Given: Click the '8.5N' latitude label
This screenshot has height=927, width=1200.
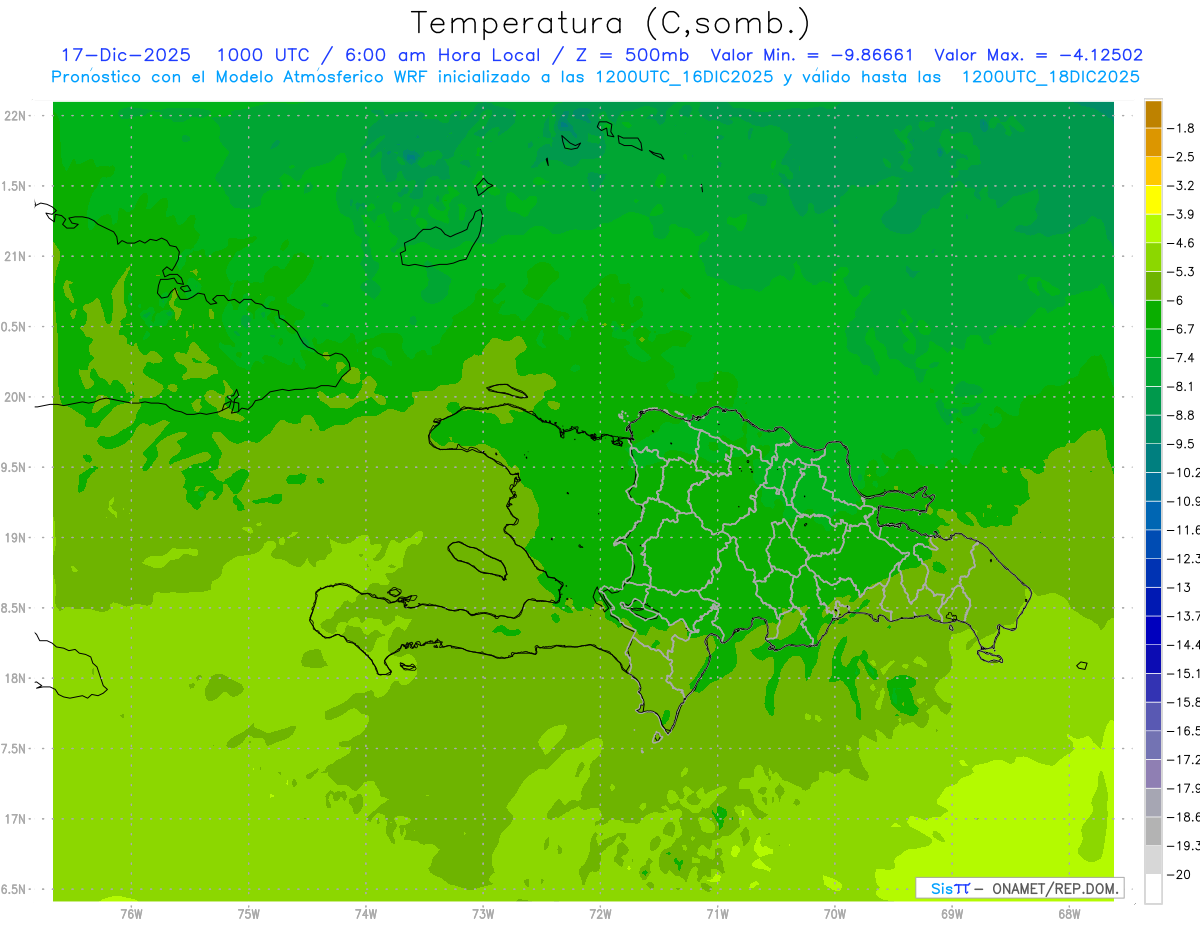Looking at the screenshot, I should 13,608.
